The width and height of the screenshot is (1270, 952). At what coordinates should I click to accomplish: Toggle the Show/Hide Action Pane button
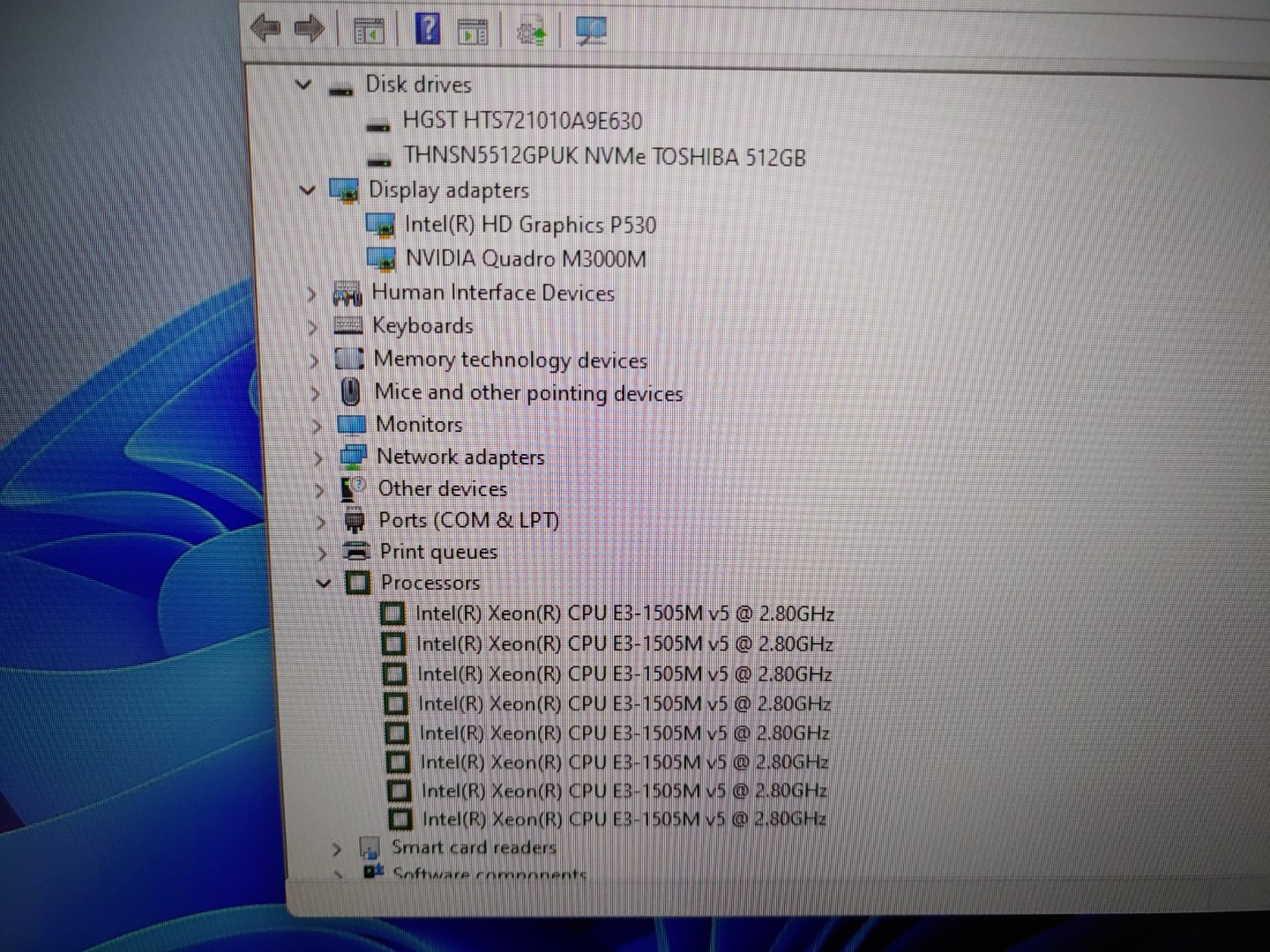(473, 32)
